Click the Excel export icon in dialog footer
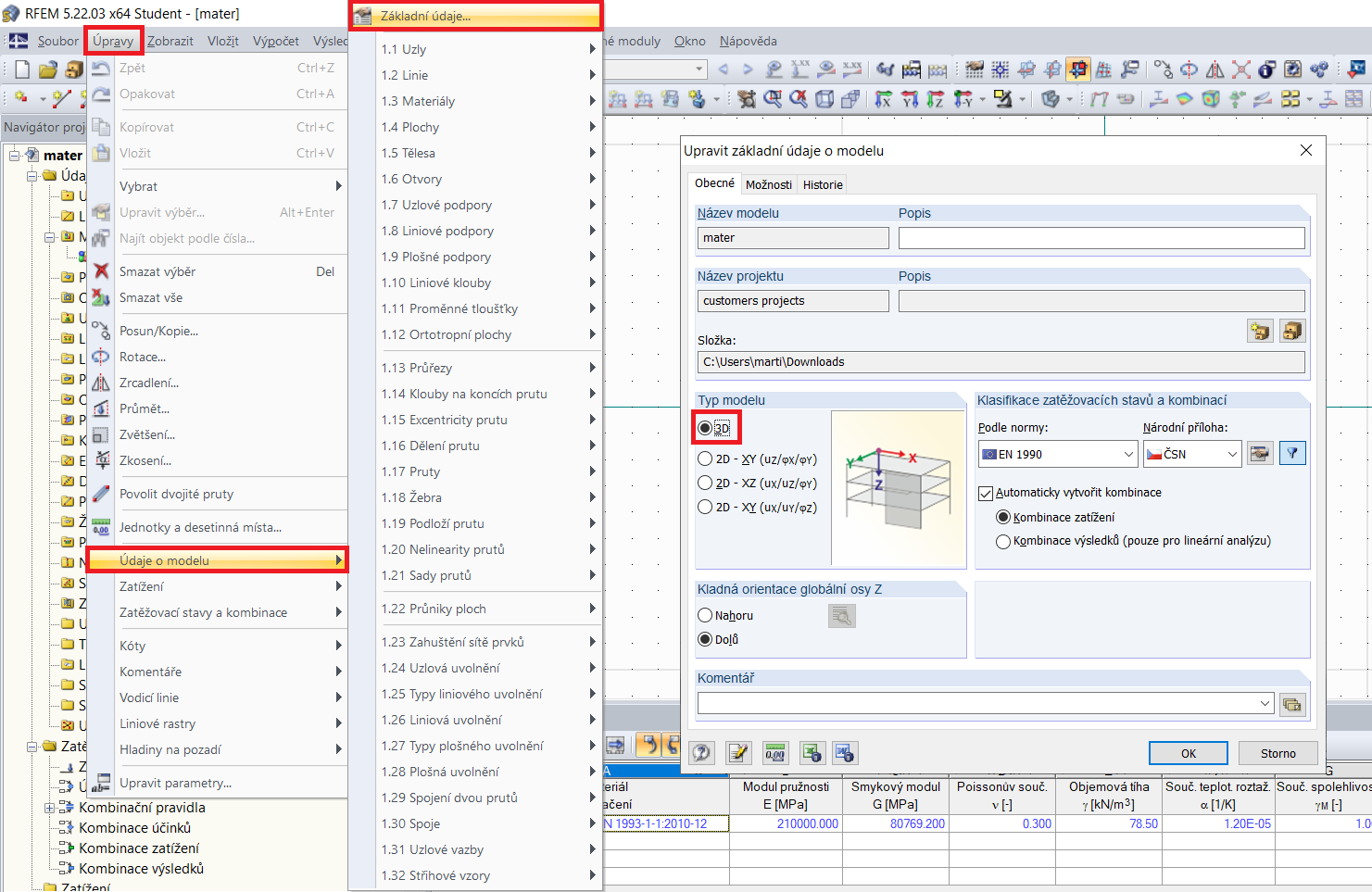Image resolution: width=1372 pixels, height=892 pixels. click(x=812, y=753)
